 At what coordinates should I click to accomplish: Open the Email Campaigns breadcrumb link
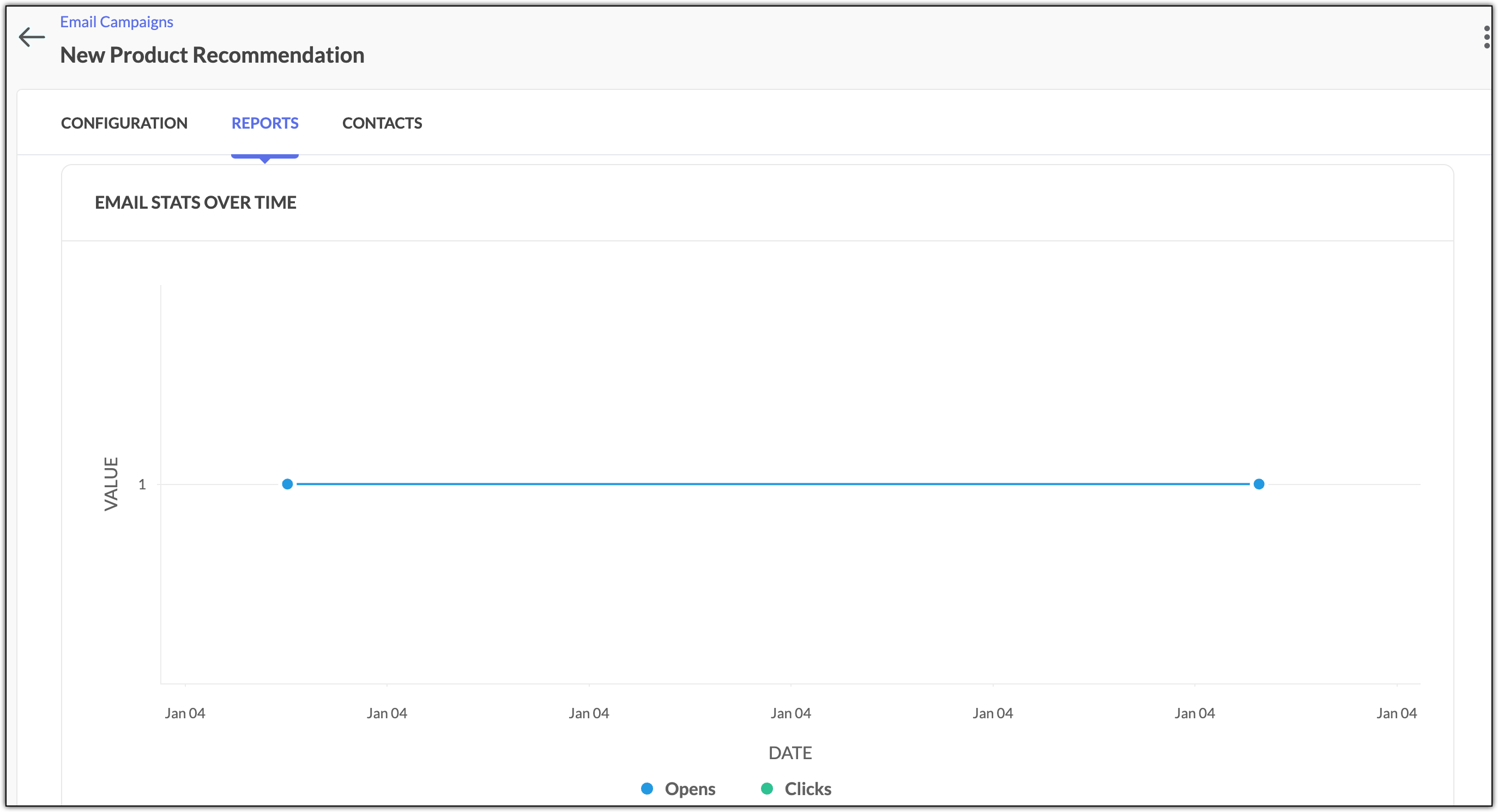[x=116, y=22]
